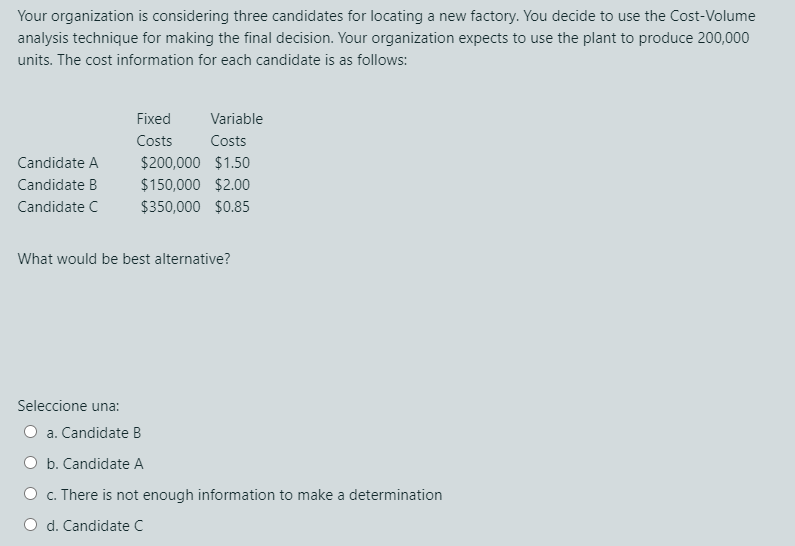The image size is (795, 546).
Task: Click the $200,000 fixed cost value
Action: click(170, 163)
